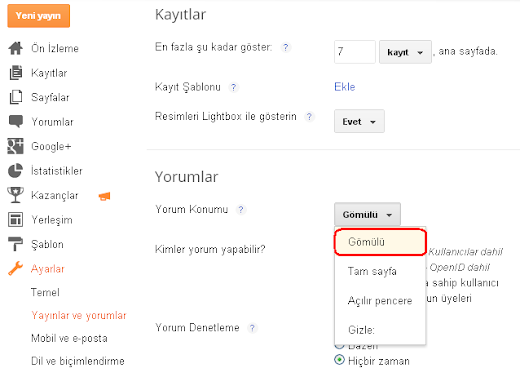Viewport: 520px width, 377px height.
Task: Choose Açılır pencere option
Action: pos(380,301)
